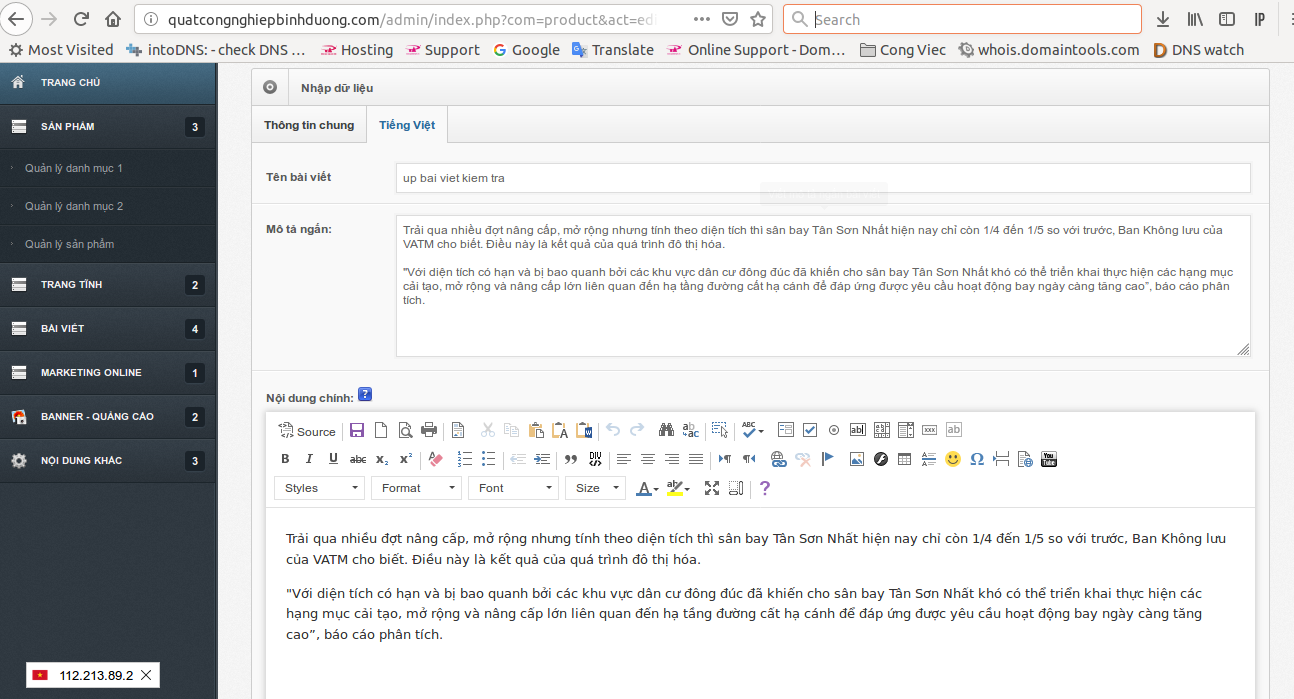Expand the SẢN PHẨM sidebar menu
Viewport: 1294px width, 699px height.
[x=108, y=127]
